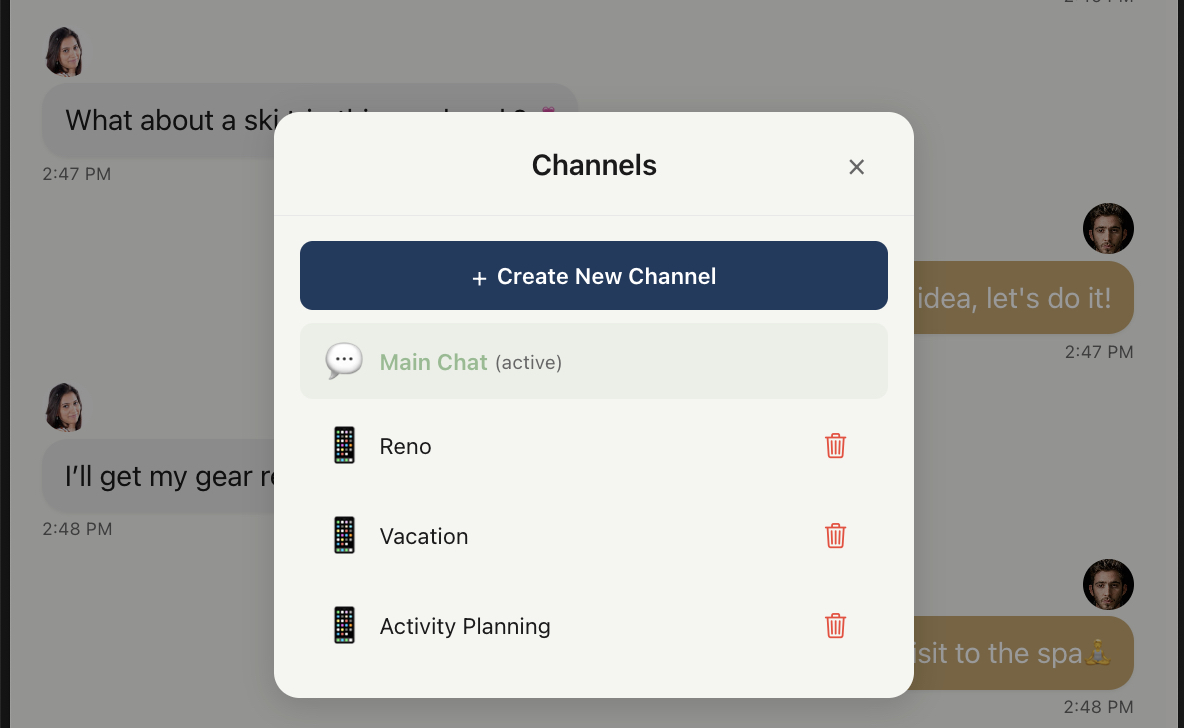
Task: Click the man's avatar beside the spa message
Action: point(1108,584)
